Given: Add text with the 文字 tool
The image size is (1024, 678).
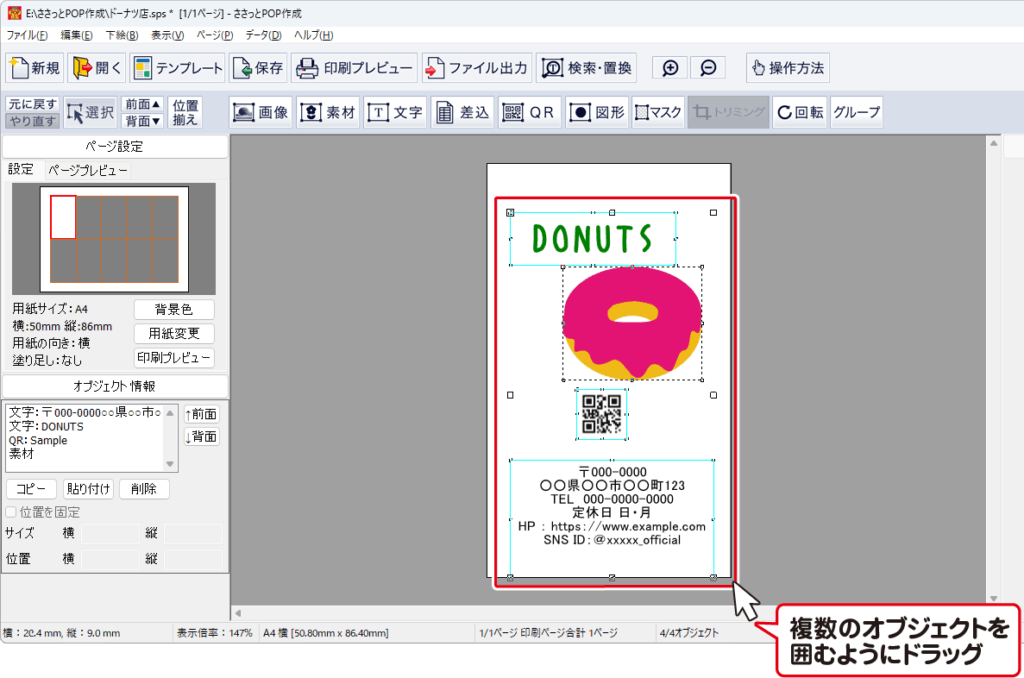Looking at the screenshot, I should [395, 113].
